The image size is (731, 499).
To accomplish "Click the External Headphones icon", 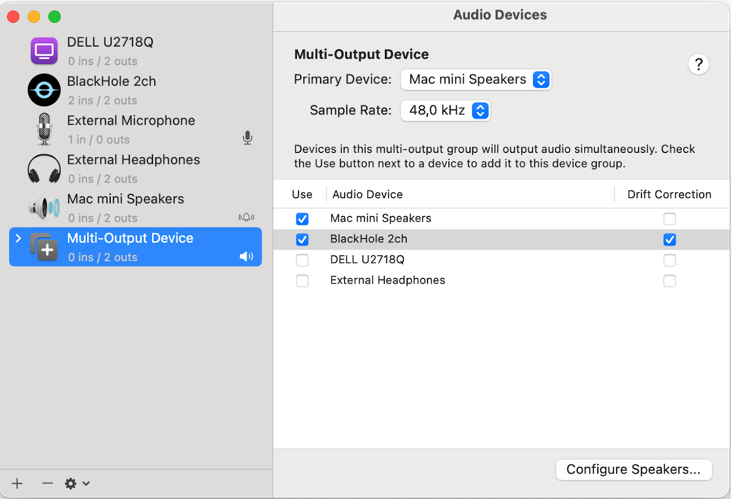I will (x=44, y=169).
